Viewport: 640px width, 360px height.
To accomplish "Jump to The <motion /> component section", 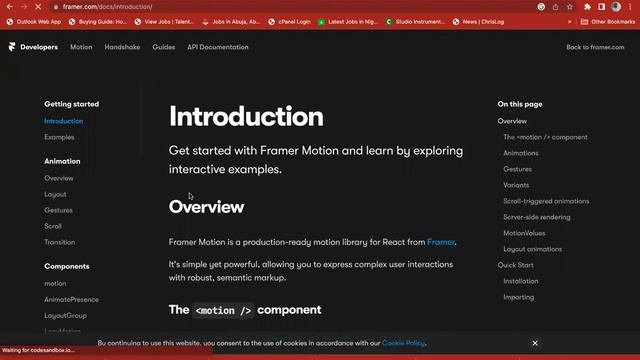I will tap(545, 137).
